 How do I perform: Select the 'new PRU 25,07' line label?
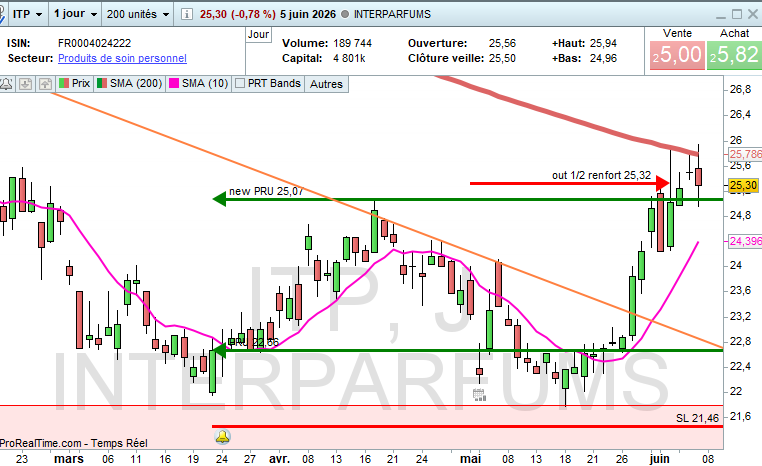(266, 191)
